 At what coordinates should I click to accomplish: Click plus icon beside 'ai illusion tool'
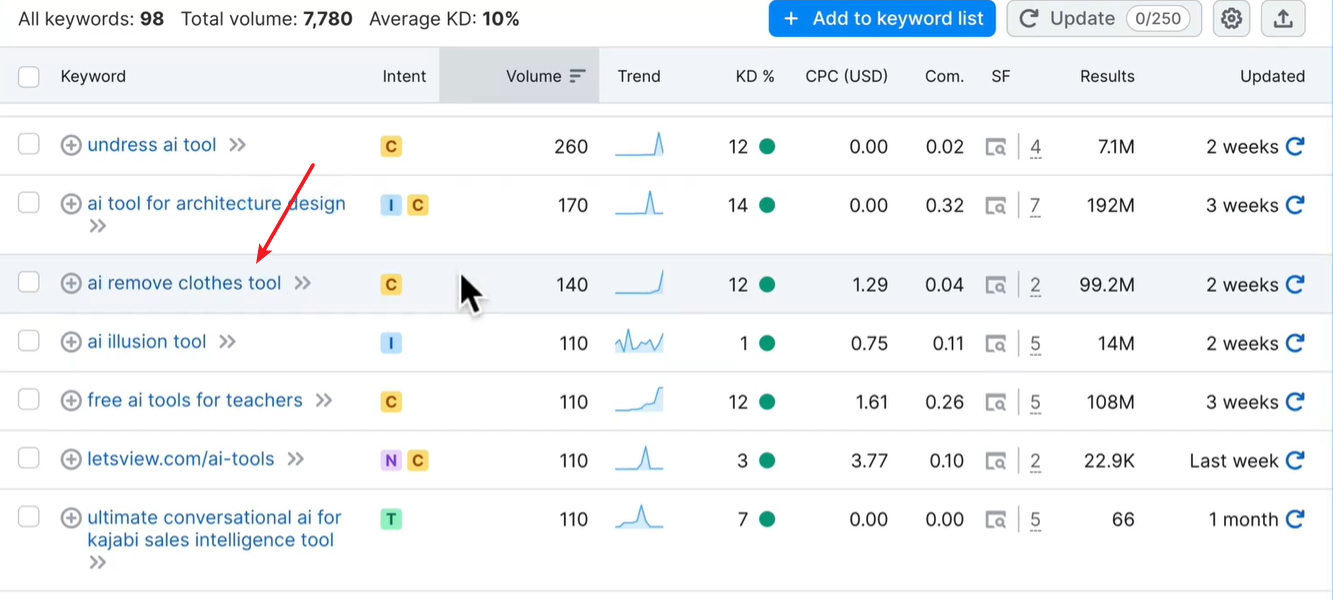(71, 342)
